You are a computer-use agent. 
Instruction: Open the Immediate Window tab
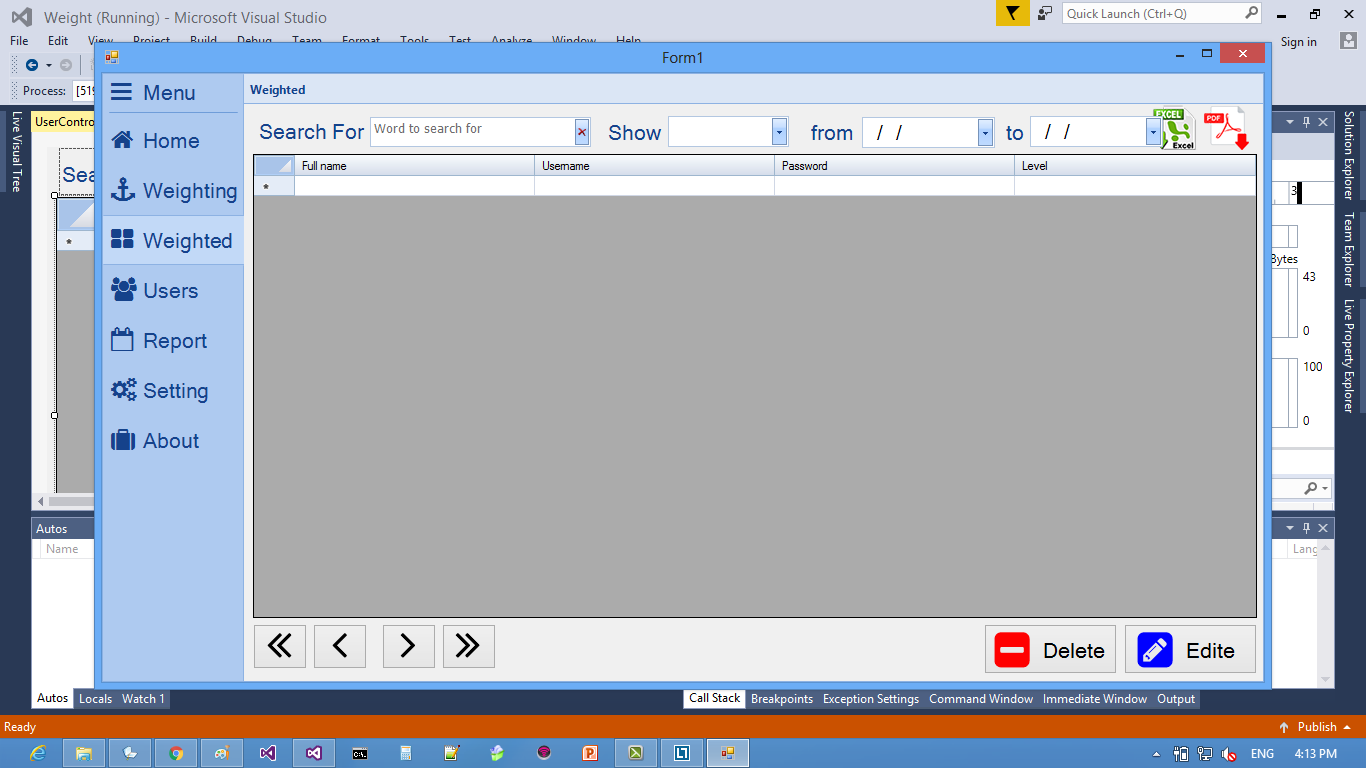tap(1095, 699)
